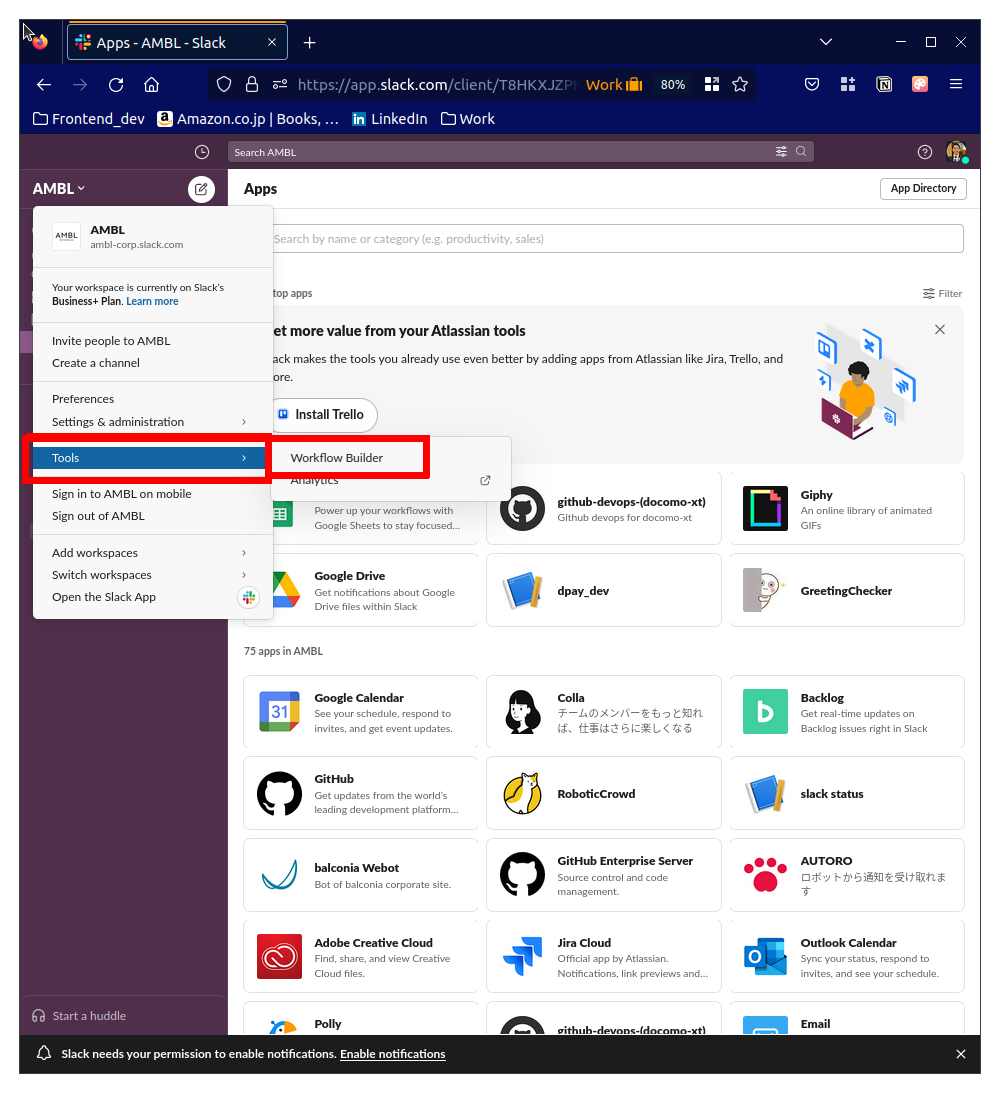Click the tracking protection shield icon
The width and height of the screenshot is (1000, 1093).
click(x=224, y=84)
